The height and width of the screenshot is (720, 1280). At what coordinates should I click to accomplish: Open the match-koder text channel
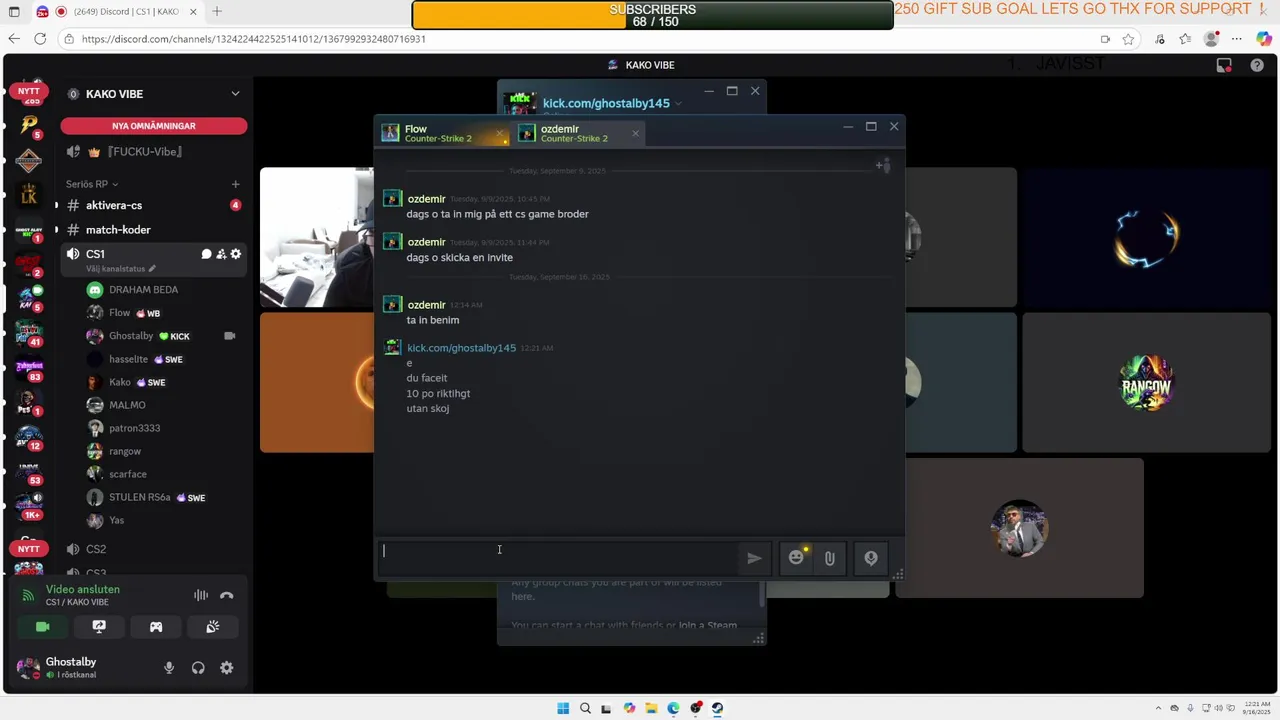pos(154,230)
